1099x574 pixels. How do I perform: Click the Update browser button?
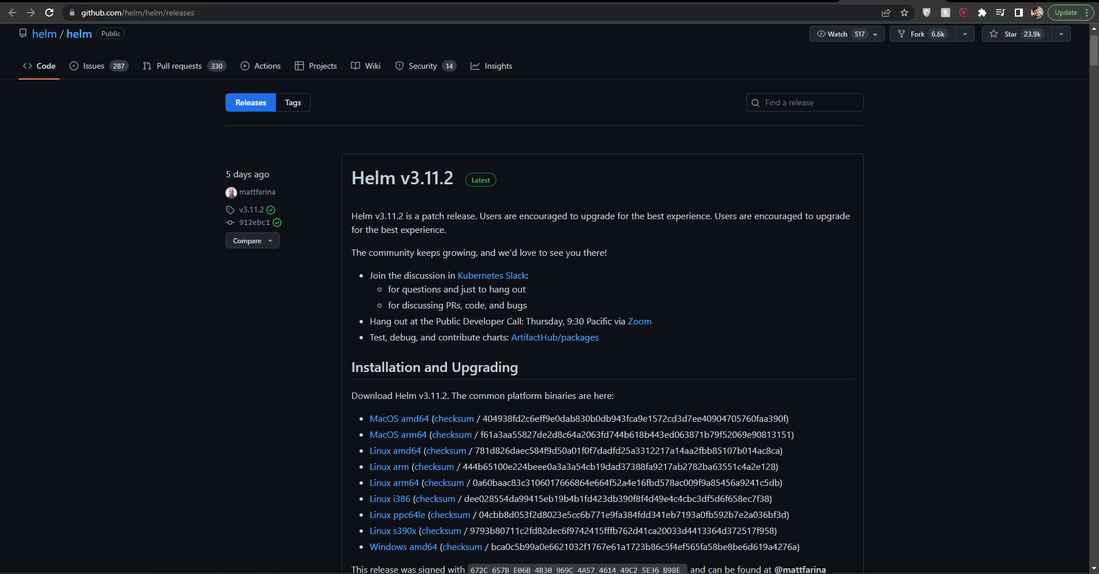[1065, 13]
